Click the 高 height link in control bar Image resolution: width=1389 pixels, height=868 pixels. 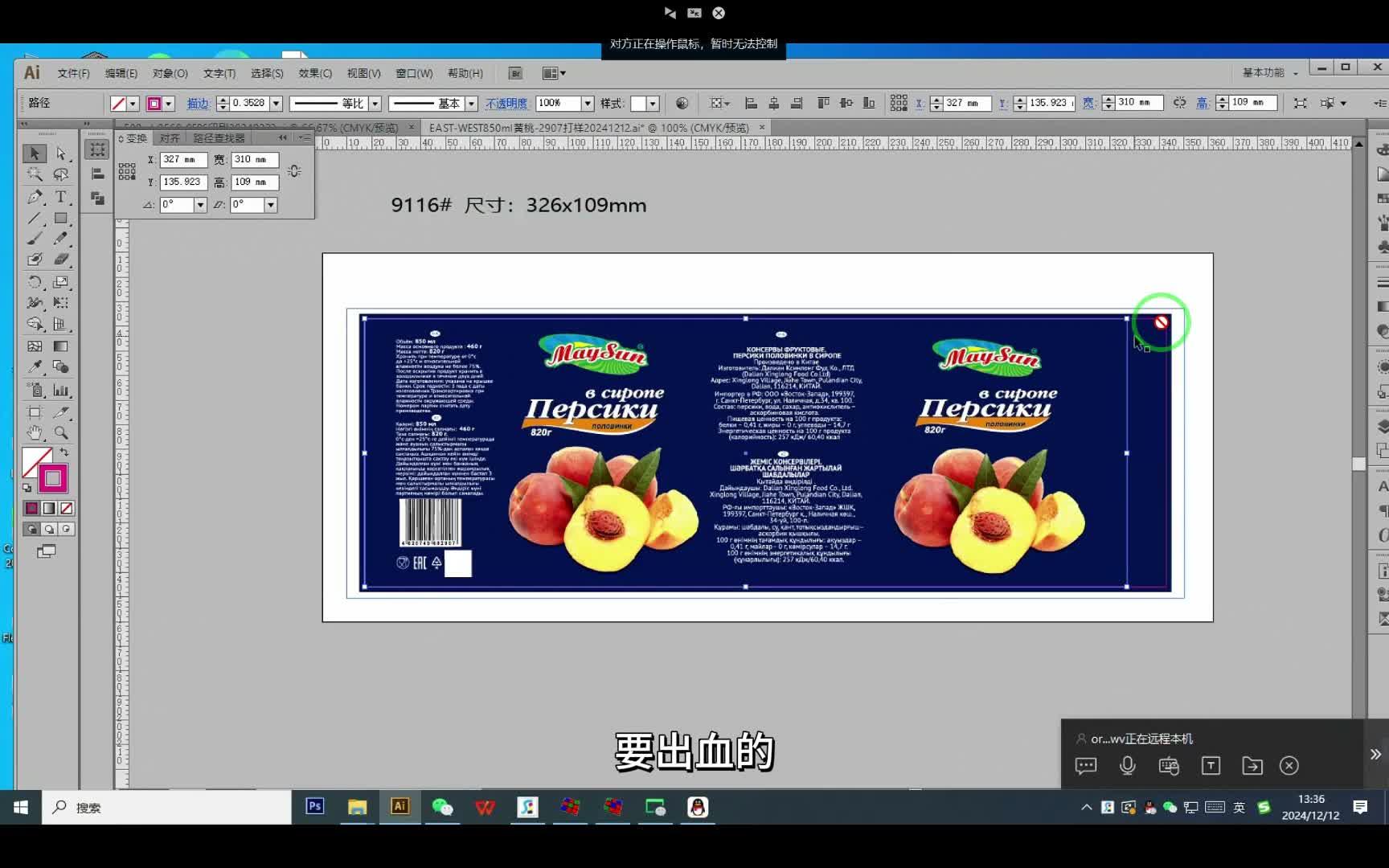[1203, 103]
